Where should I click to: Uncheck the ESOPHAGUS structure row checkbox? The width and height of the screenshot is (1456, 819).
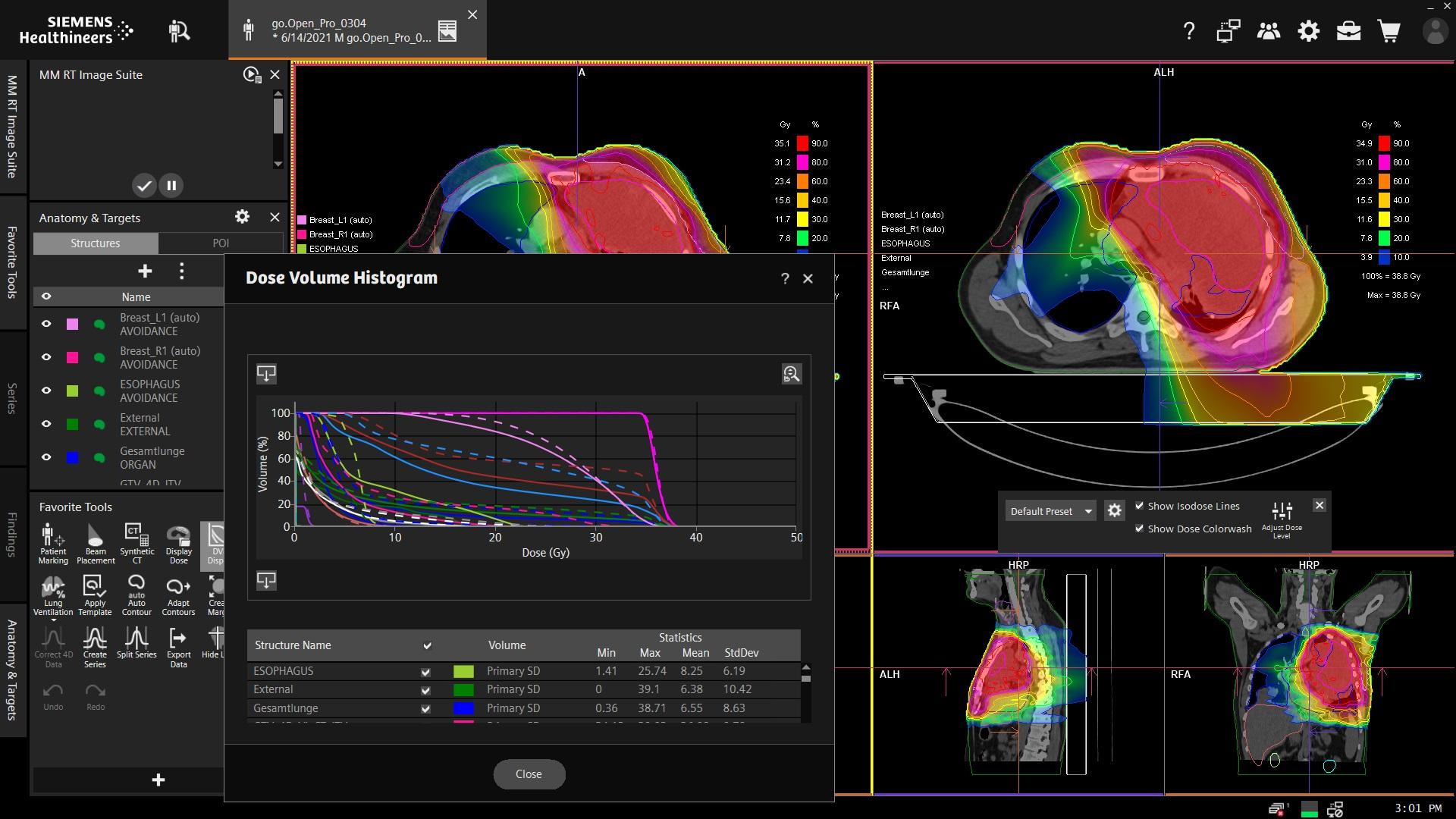coord(425,671)
